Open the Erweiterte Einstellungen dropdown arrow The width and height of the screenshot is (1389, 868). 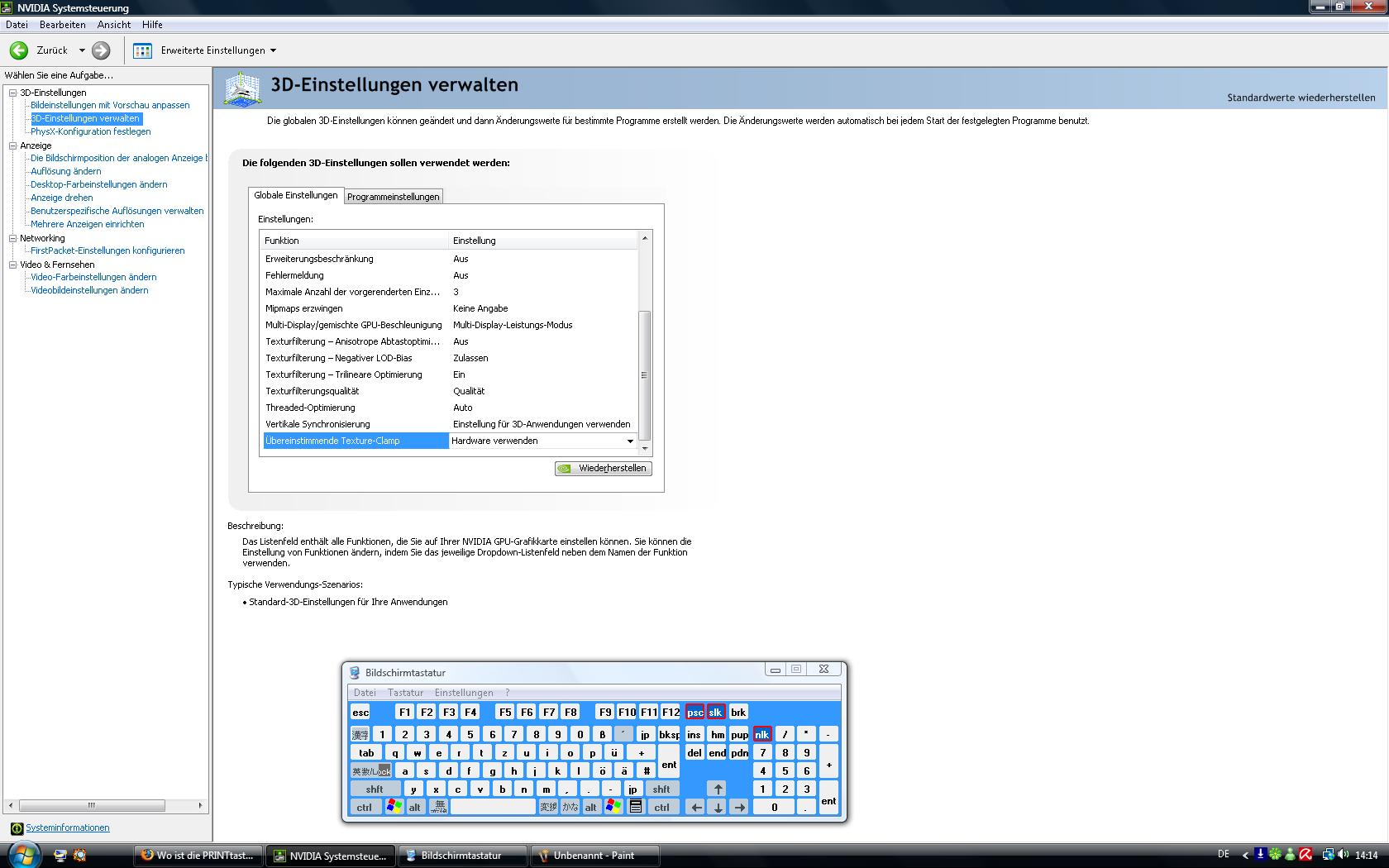(274, 51)
